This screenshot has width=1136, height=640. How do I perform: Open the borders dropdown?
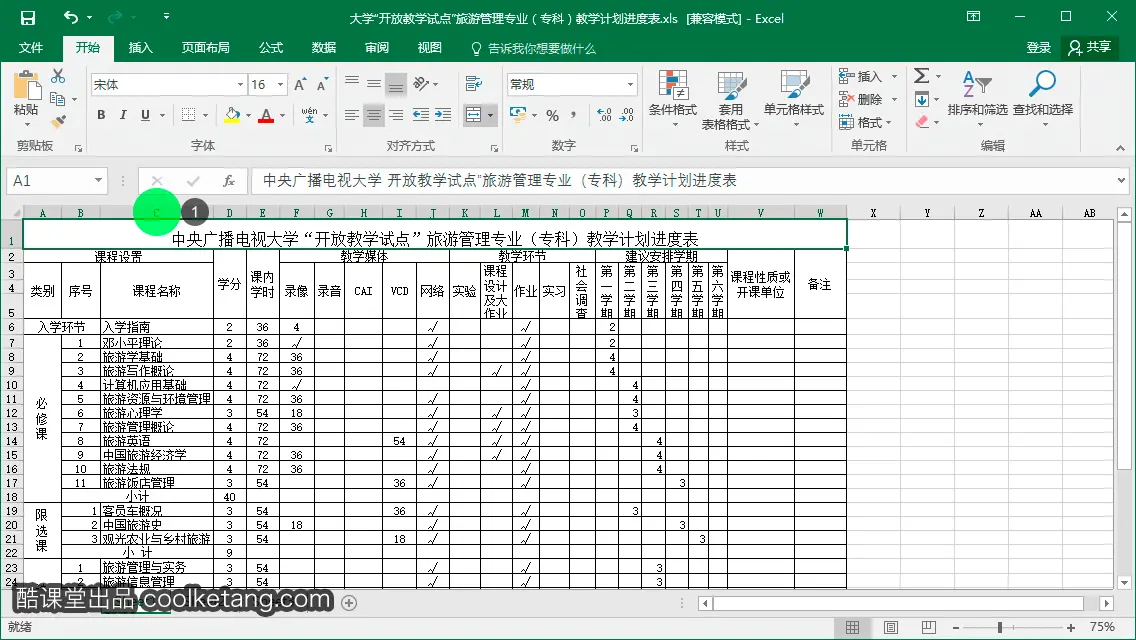click(x=206, y=115)
